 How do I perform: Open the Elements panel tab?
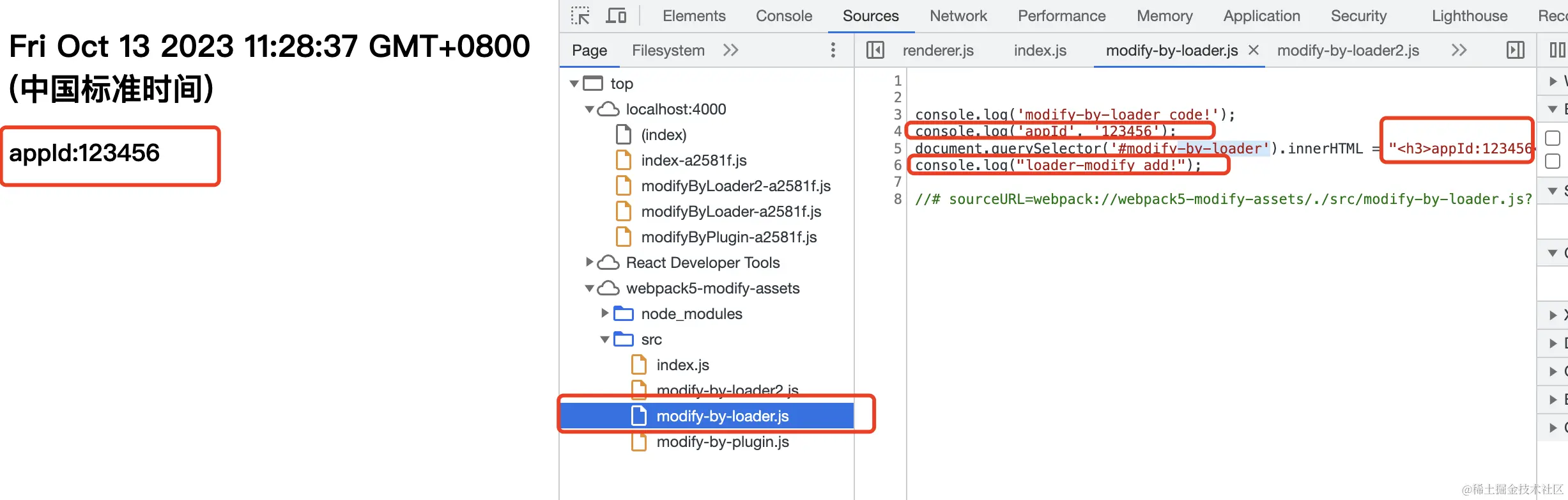694,16
